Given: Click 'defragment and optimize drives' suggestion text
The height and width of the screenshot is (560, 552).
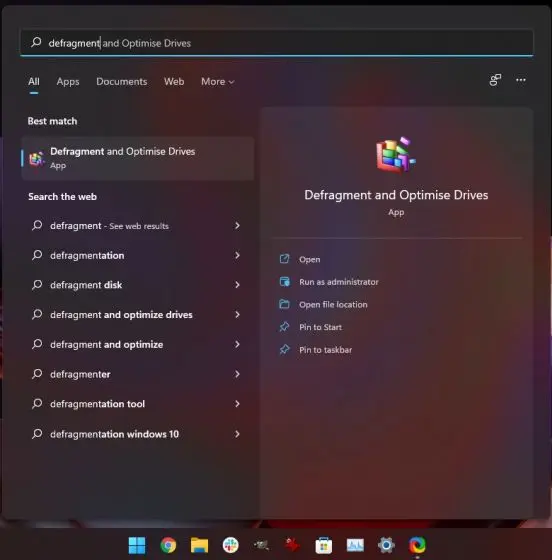Looking at the screenshot, I should click(121, 315).
